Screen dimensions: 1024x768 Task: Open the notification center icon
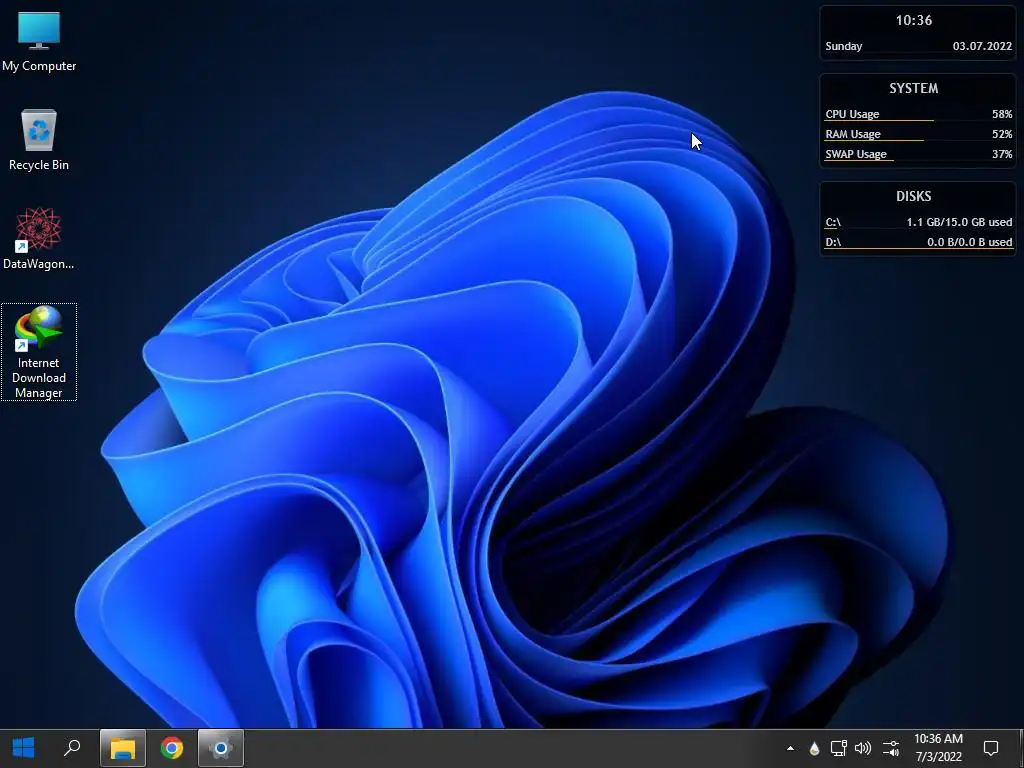tap(991, 748)
